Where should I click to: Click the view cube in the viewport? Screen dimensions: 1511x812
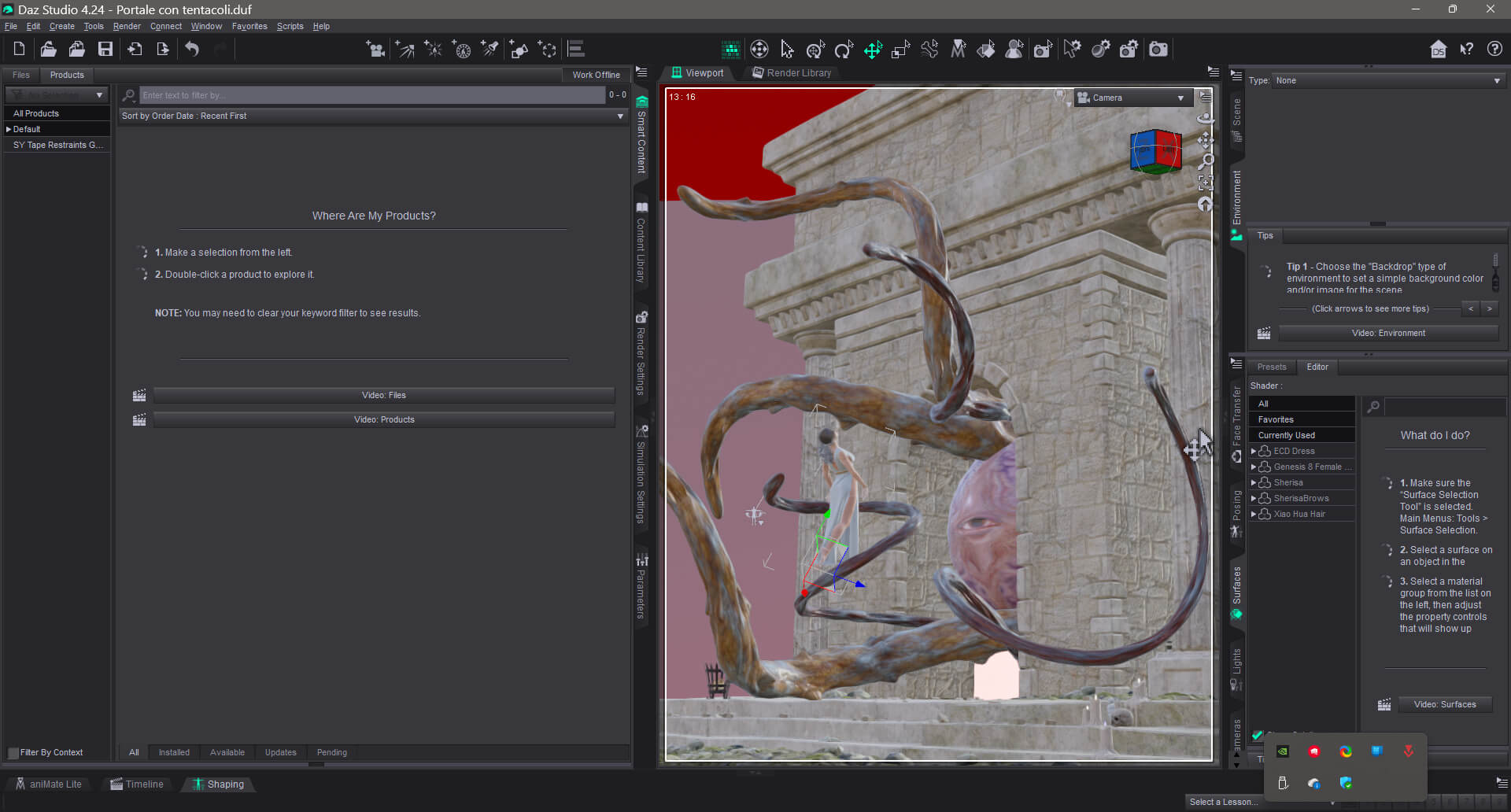tap(1155, 151)
